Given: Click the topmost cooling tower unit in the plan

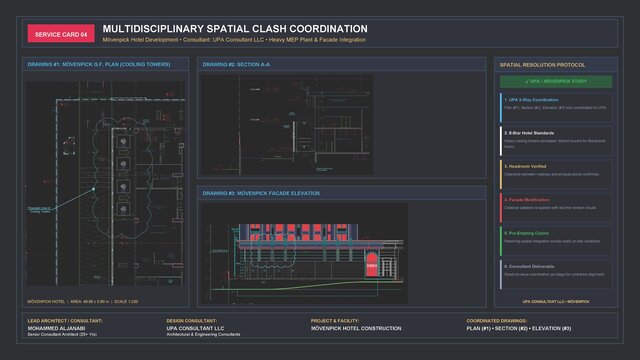Looking at the screenshot, I should coord(123,142).
